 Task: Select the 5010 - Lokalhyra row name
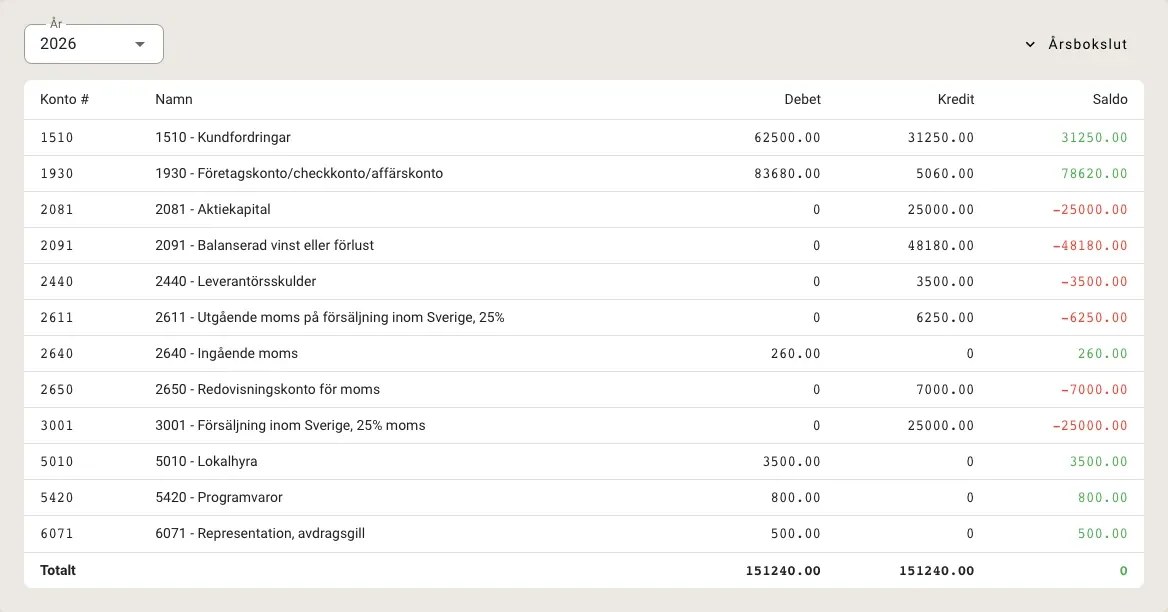pyautogui.click(x=206, y=462)
